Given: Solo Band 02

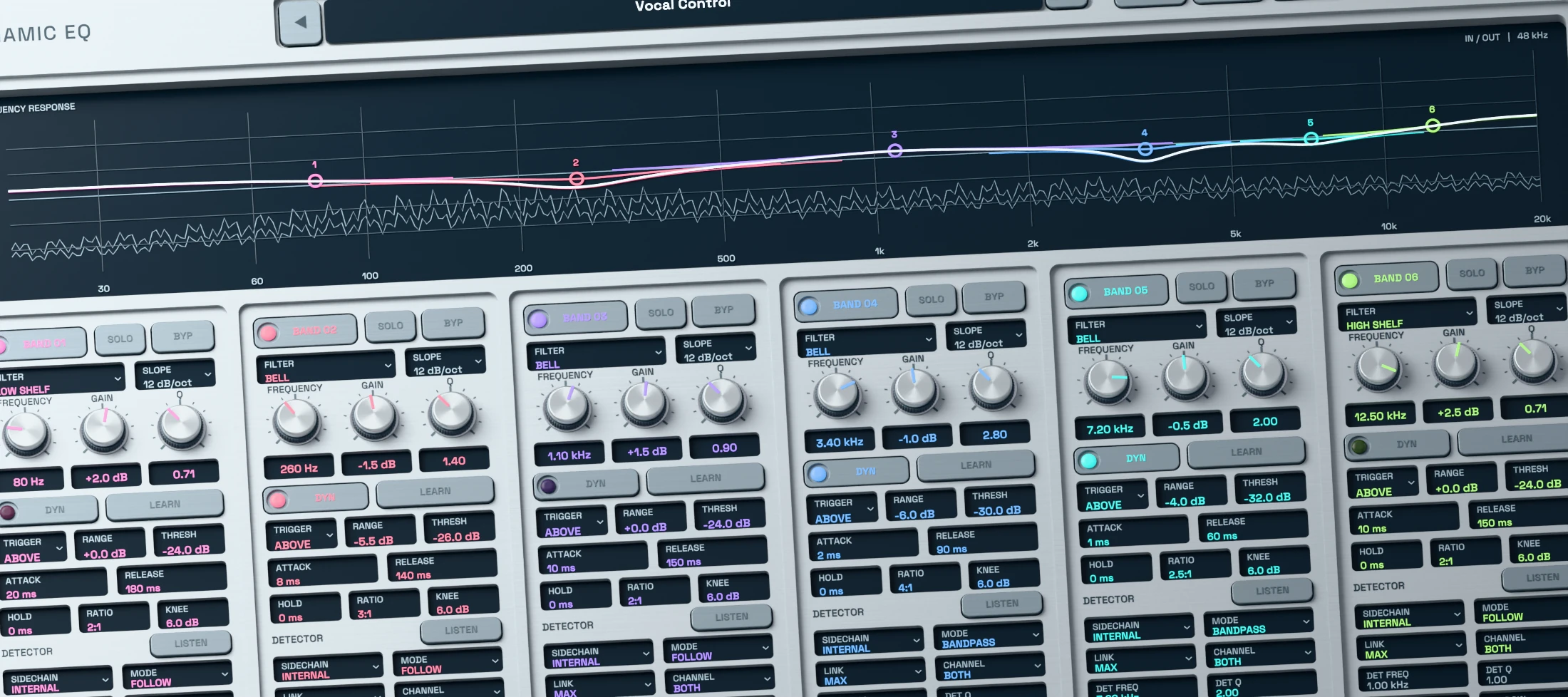Looking at the screenshot, I should coord(390,326).
